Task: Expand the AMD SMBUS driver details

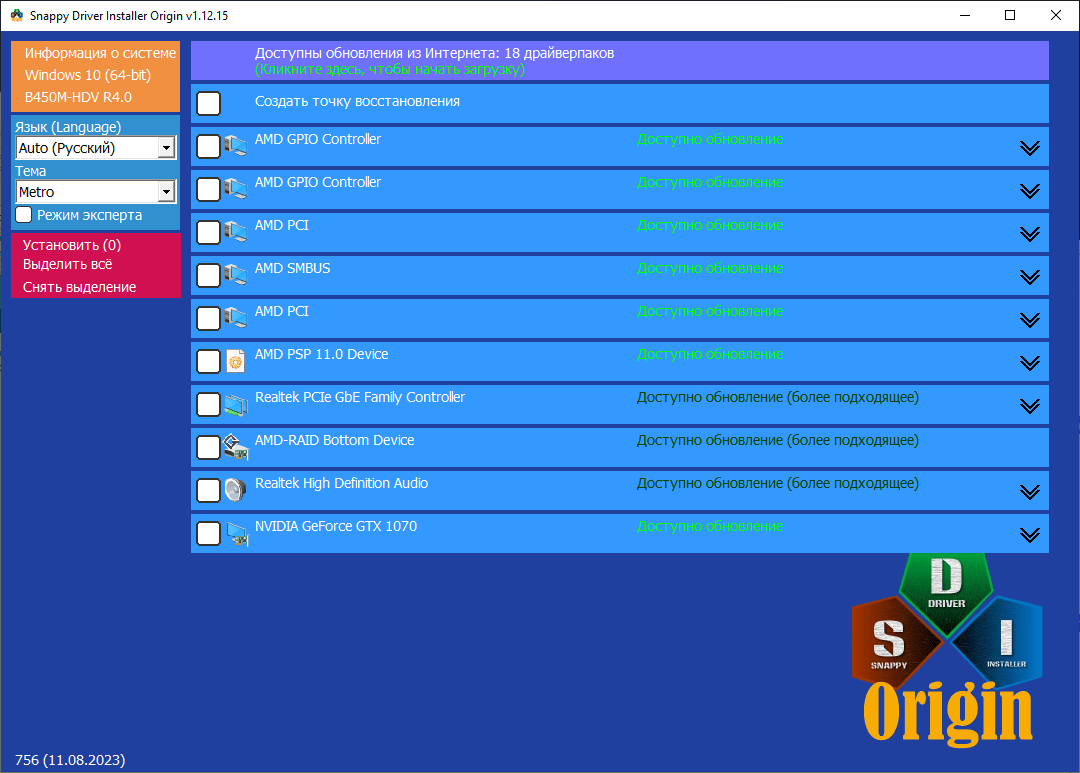Action: (x=1029, y=277)
